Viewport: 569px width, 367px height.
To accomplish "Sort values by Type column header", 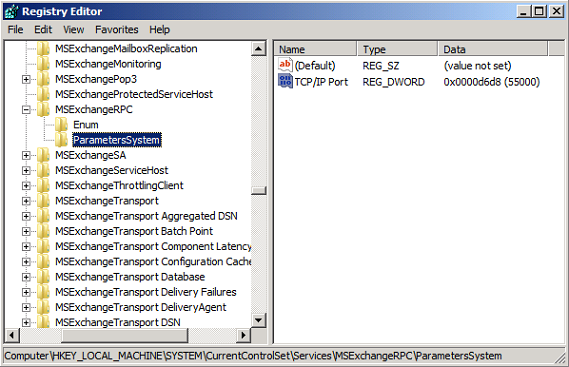I will 398,49.
